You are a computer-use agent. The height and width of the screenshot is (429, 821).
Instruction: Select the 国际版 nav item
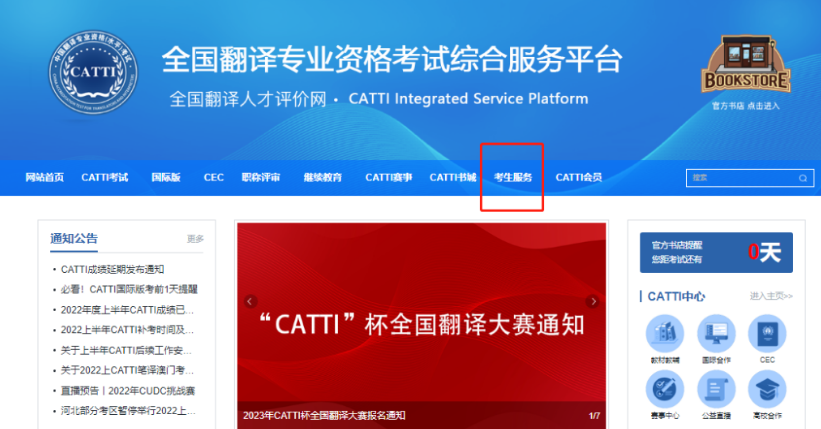(166, 178)
